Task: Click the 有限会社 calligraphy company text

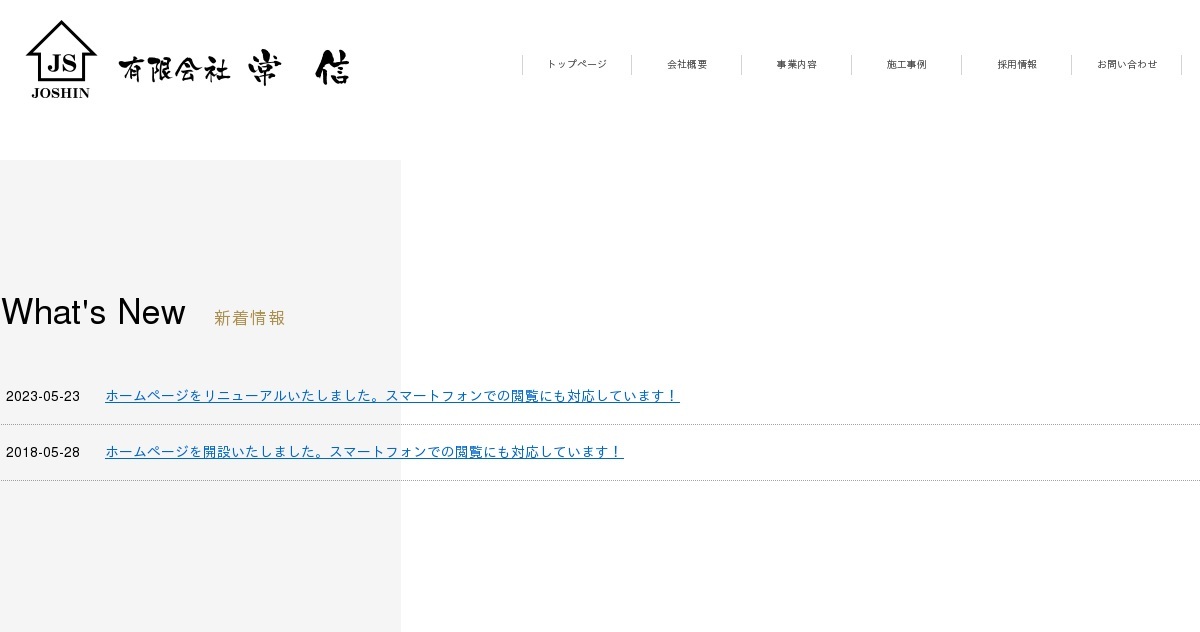Action: coord(174,69)
